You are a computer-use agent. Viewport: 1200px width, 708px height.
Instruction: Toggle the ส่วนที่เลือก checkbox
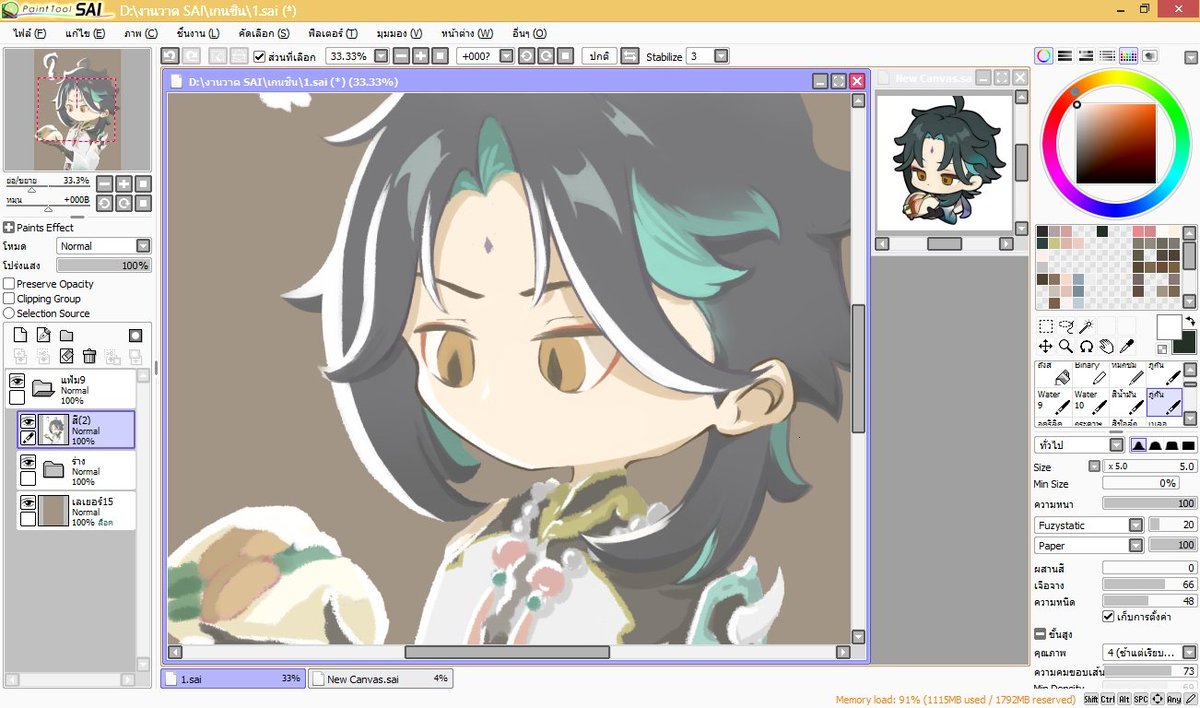(x=259, y=56)
